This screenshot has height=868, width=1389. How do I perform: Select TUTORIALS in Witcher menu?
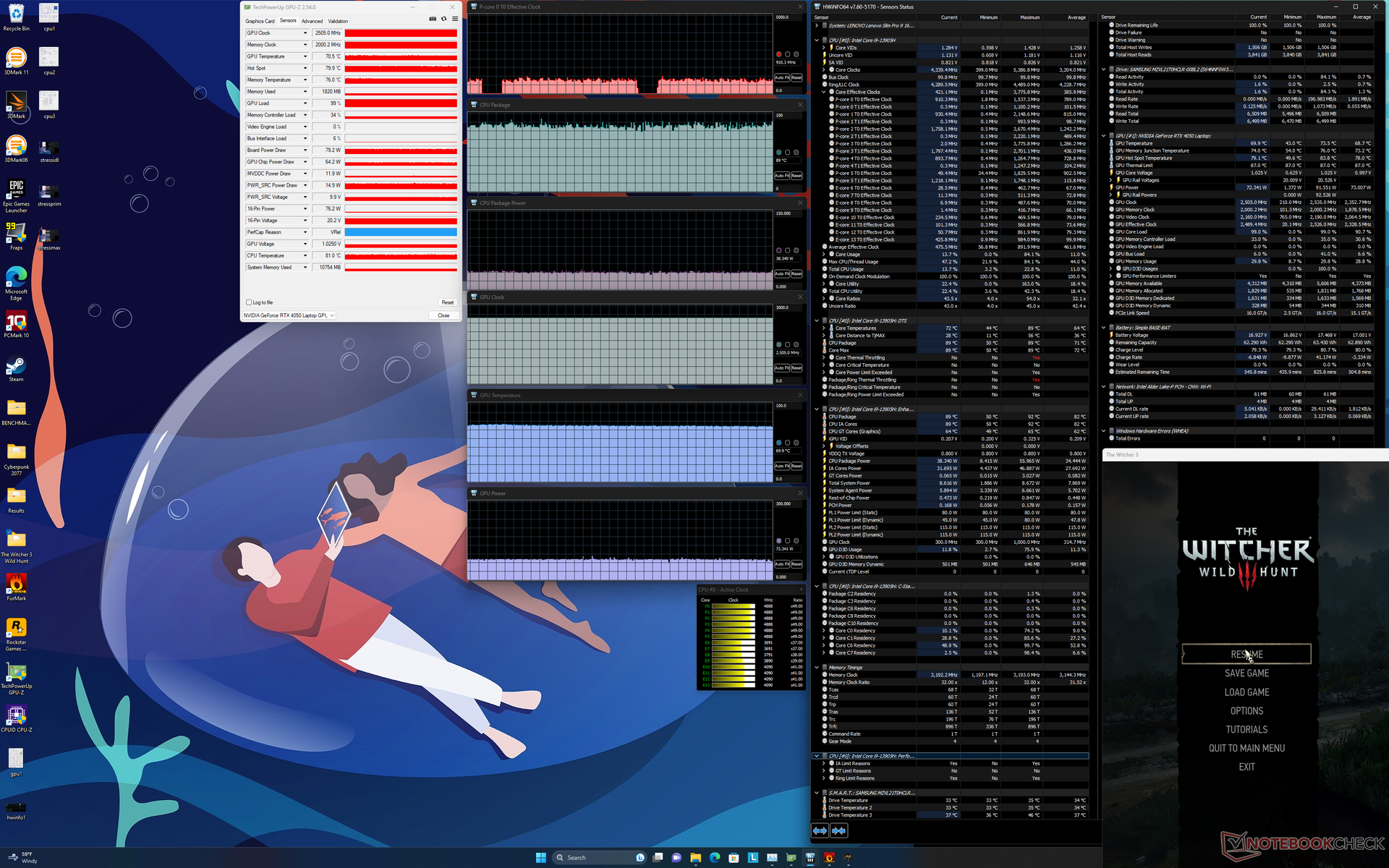(1246, 730)
